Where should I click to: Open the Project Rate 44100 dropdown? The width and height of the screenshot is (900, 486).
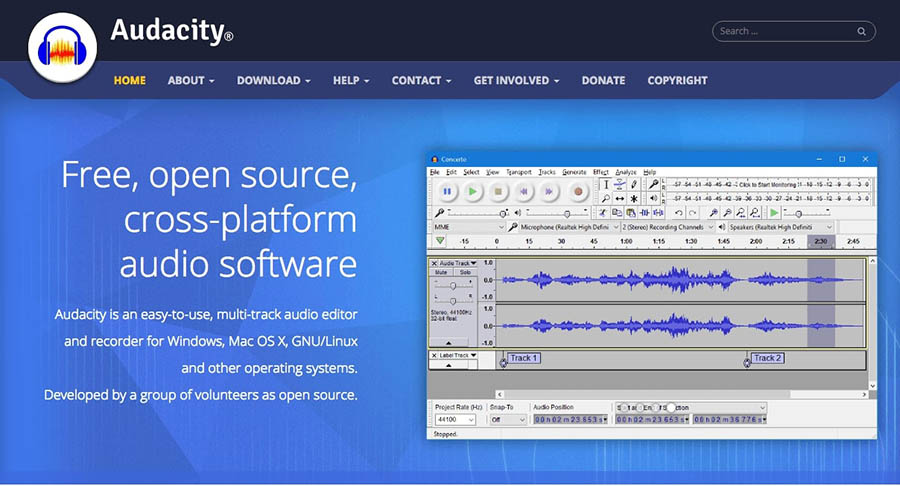pos(455,420)
